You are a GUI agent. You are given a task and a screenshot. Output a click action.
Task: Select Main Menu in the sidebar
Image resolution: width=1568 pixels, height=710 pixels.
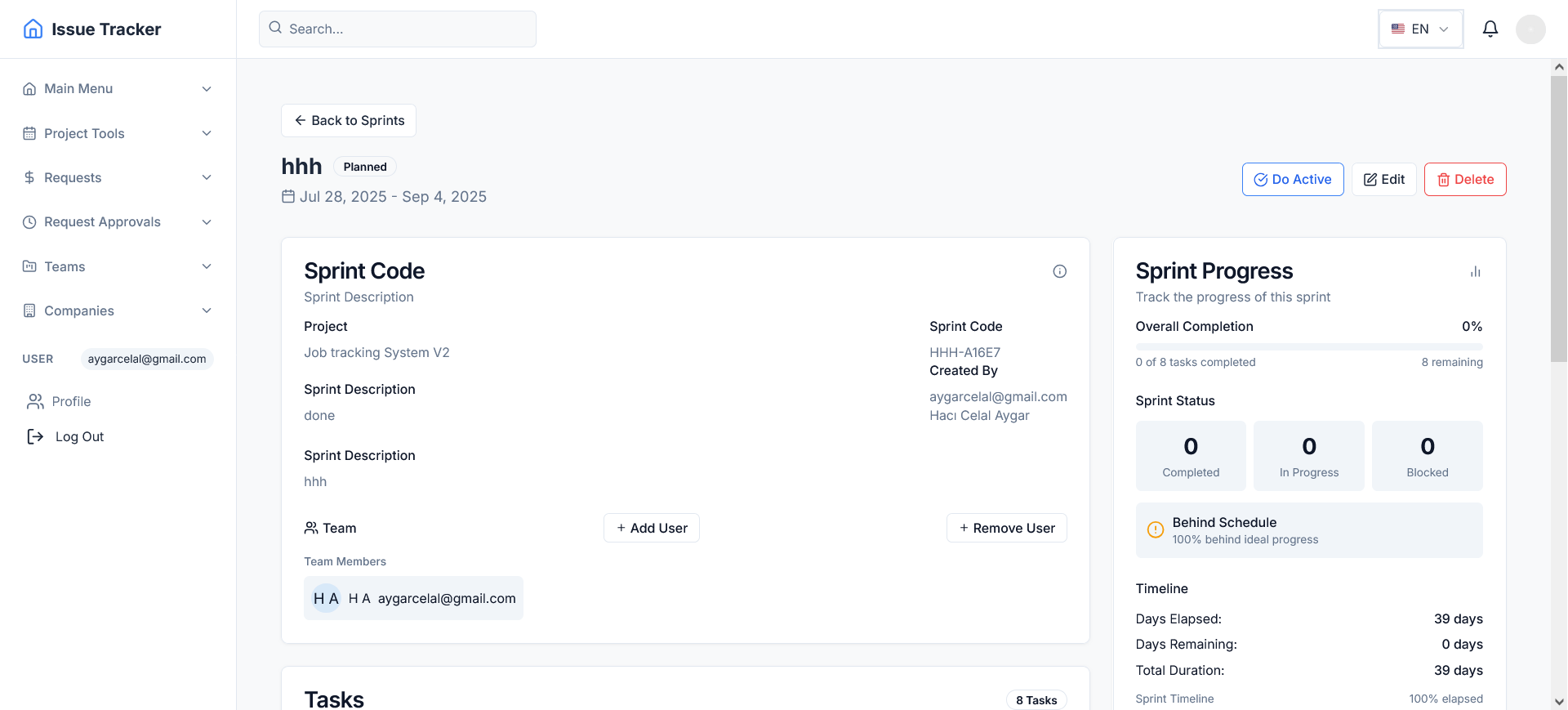(117, 88)
